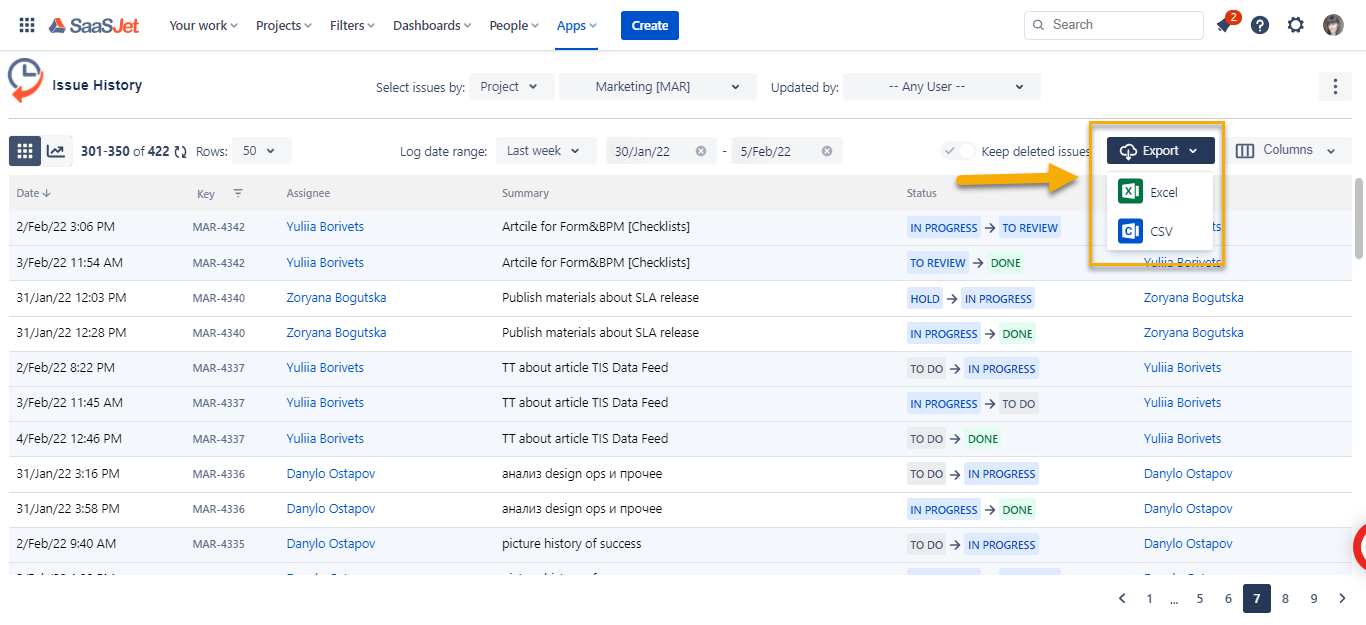Switch to the chart view icon
Image resolution: width=1366 pixels, height=625 pixels.
pyautogui.click(x=57, y=151)
